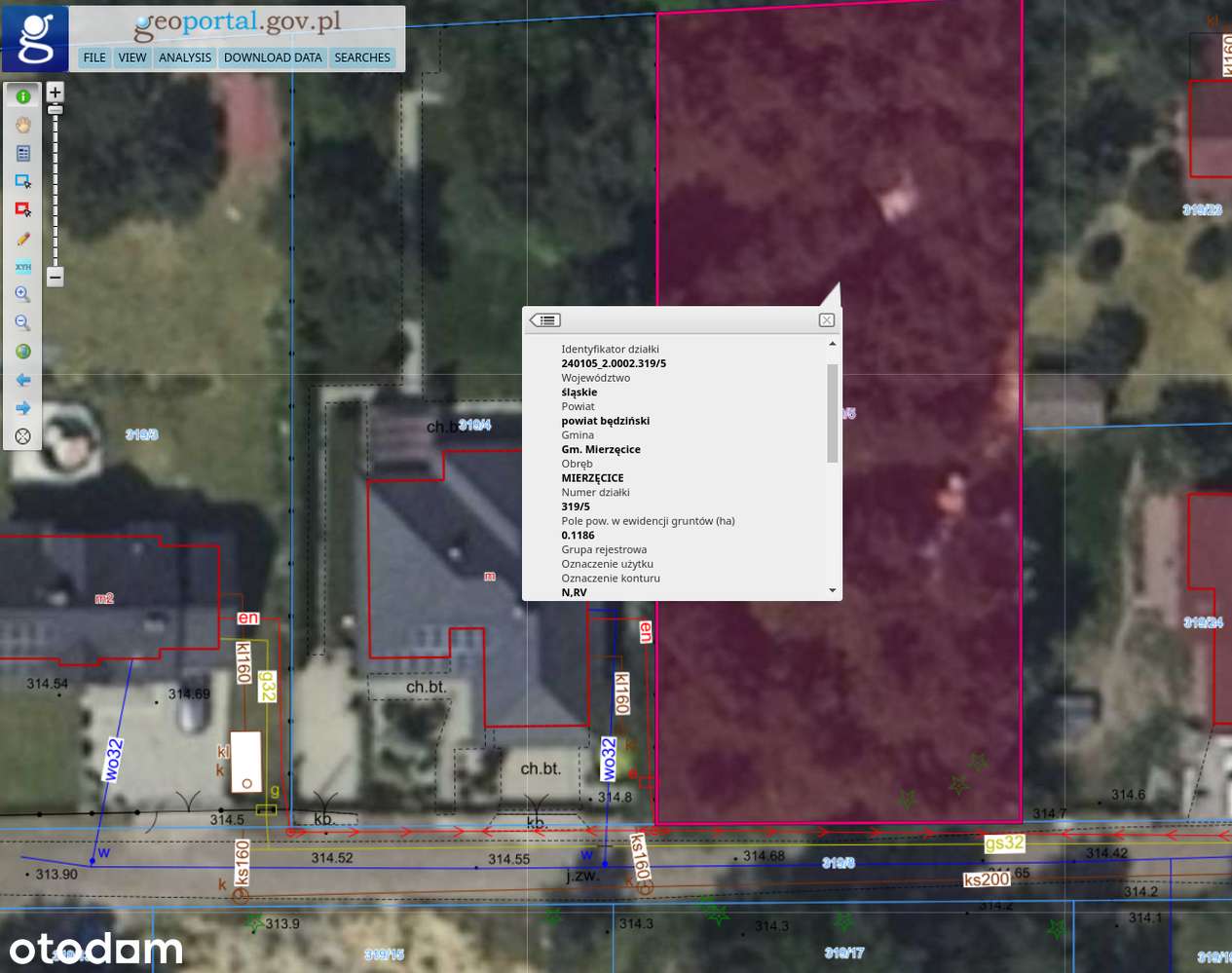Click the plus zoom button on slider
The height and width of the screenshot is (973, 1232).
coord(56,92)
